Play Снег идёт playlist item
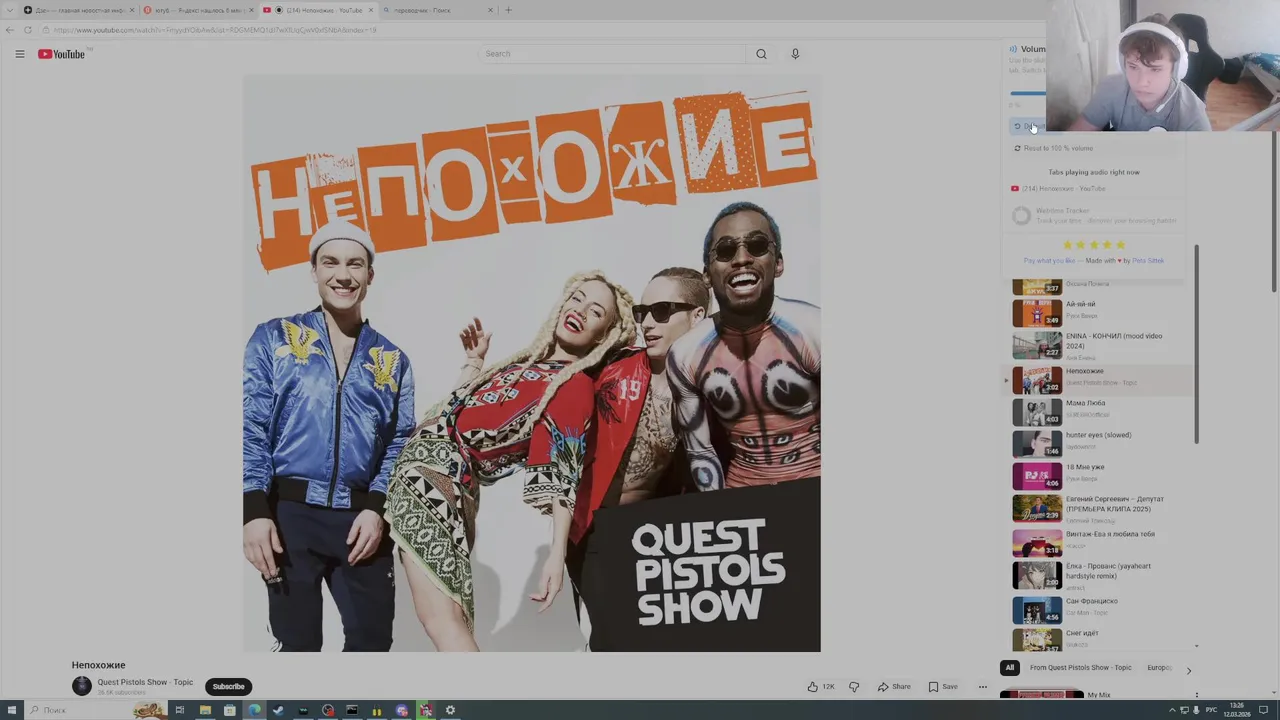This screenshot has width=1280, height=720. click(1100, 639)
